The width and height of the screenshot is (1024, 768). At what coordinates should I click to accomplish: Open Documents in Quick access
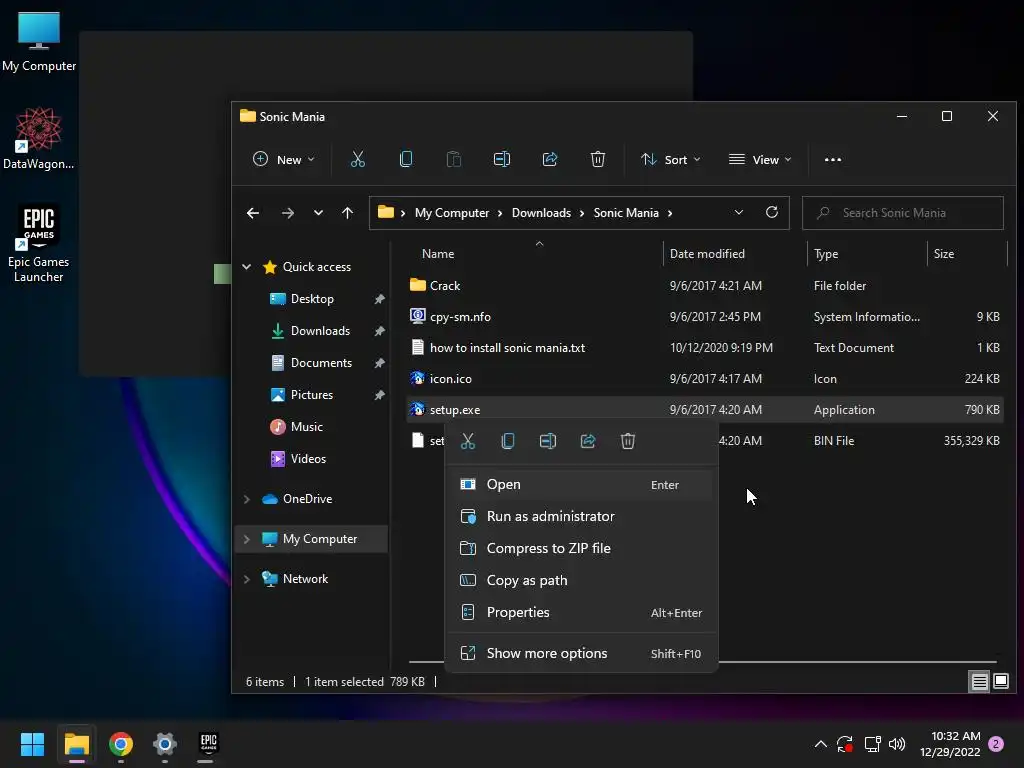[x=321, y=363]
